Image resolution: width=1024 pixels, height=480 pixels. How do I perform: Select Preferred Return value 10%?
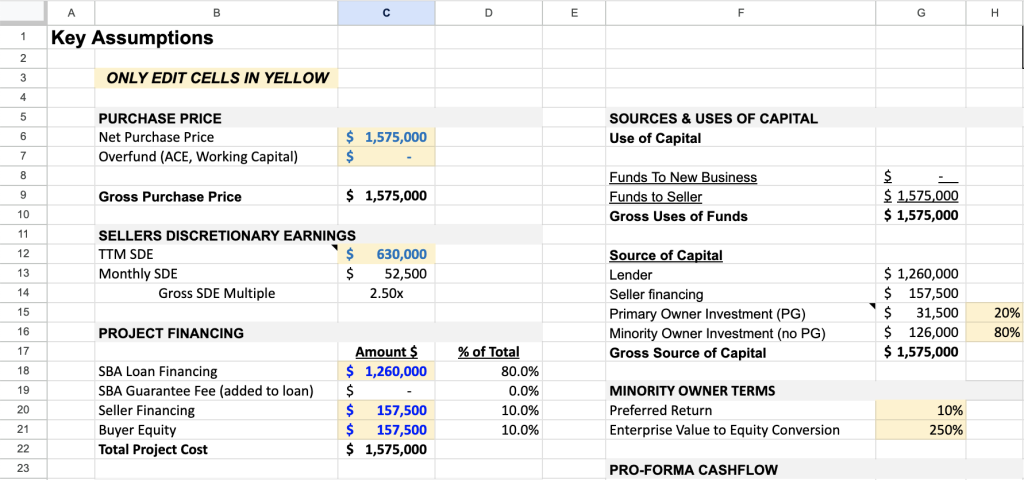(921, 411)
